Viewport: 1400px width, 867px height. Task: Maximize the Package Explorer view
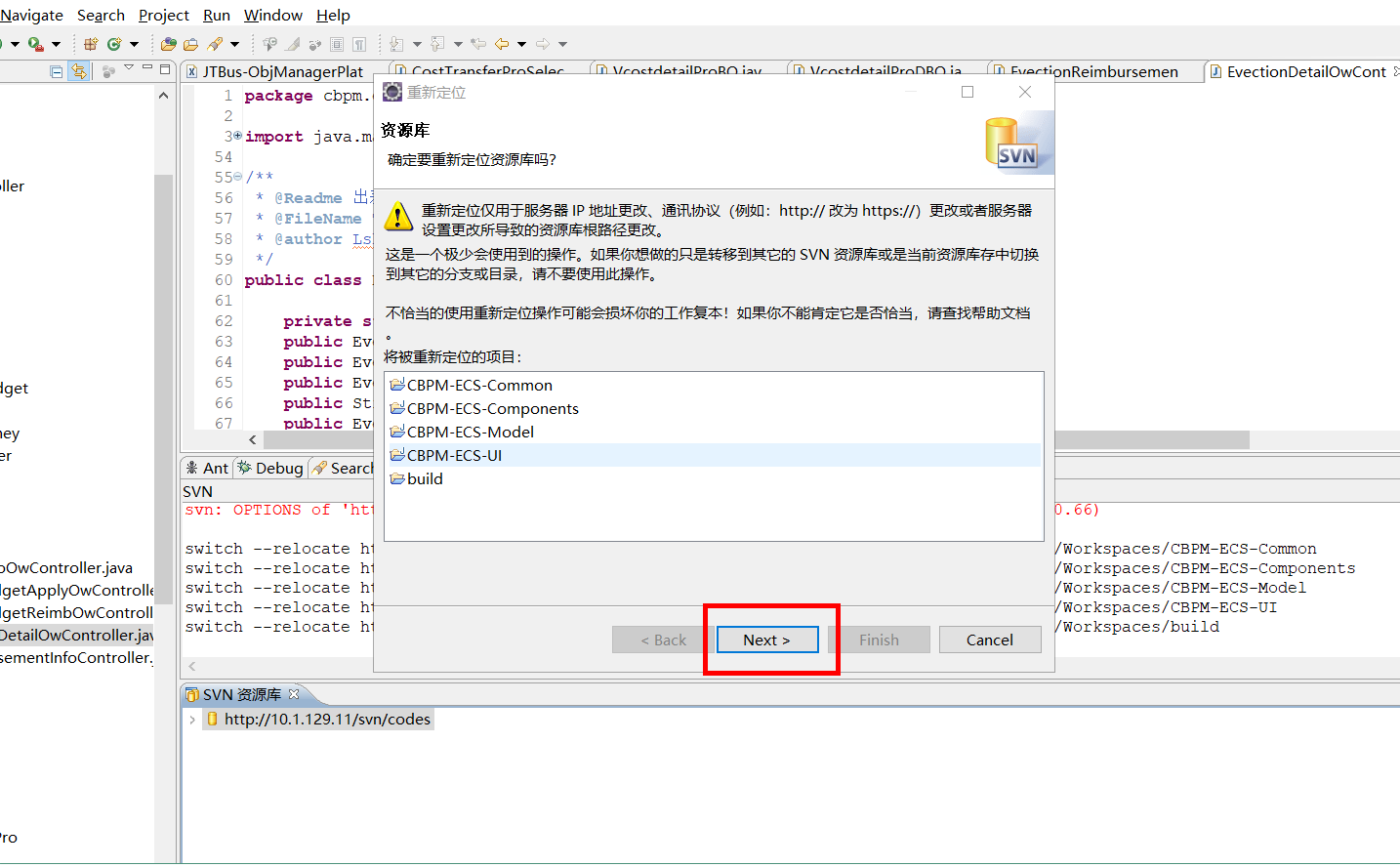(x=165, y=69)
